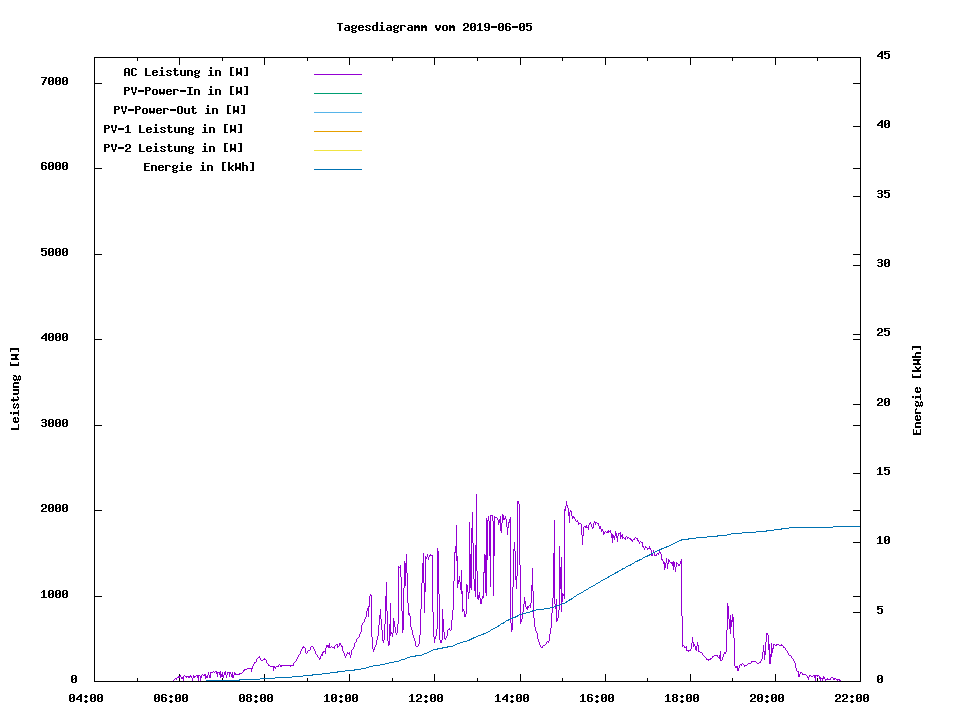Click the 25 tick on the energy axis
The image size is (960, 720).
click(x=883, y=332)
